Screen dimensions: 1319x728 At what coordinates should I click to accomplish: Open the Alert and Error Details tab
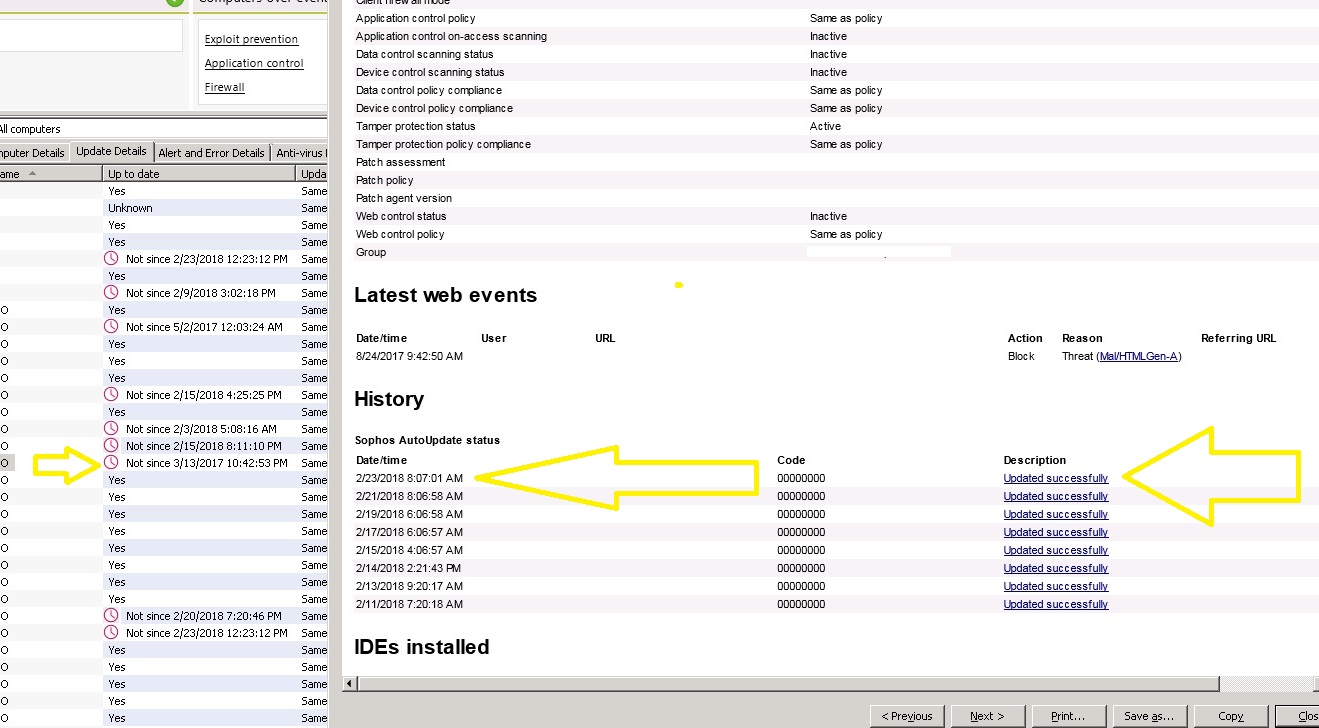tap(211, 153)
